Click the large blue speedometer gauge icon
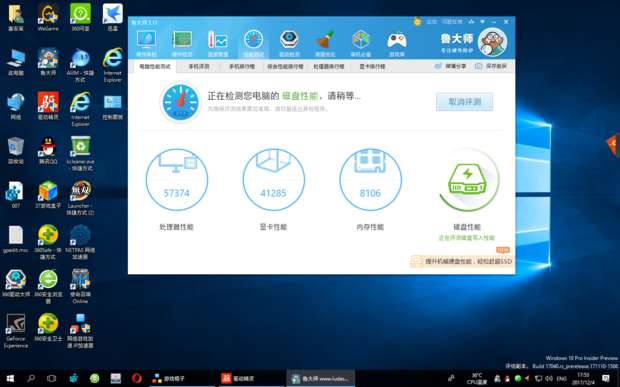Viewport: 620px width, 387px height. (x=181, y=102)
